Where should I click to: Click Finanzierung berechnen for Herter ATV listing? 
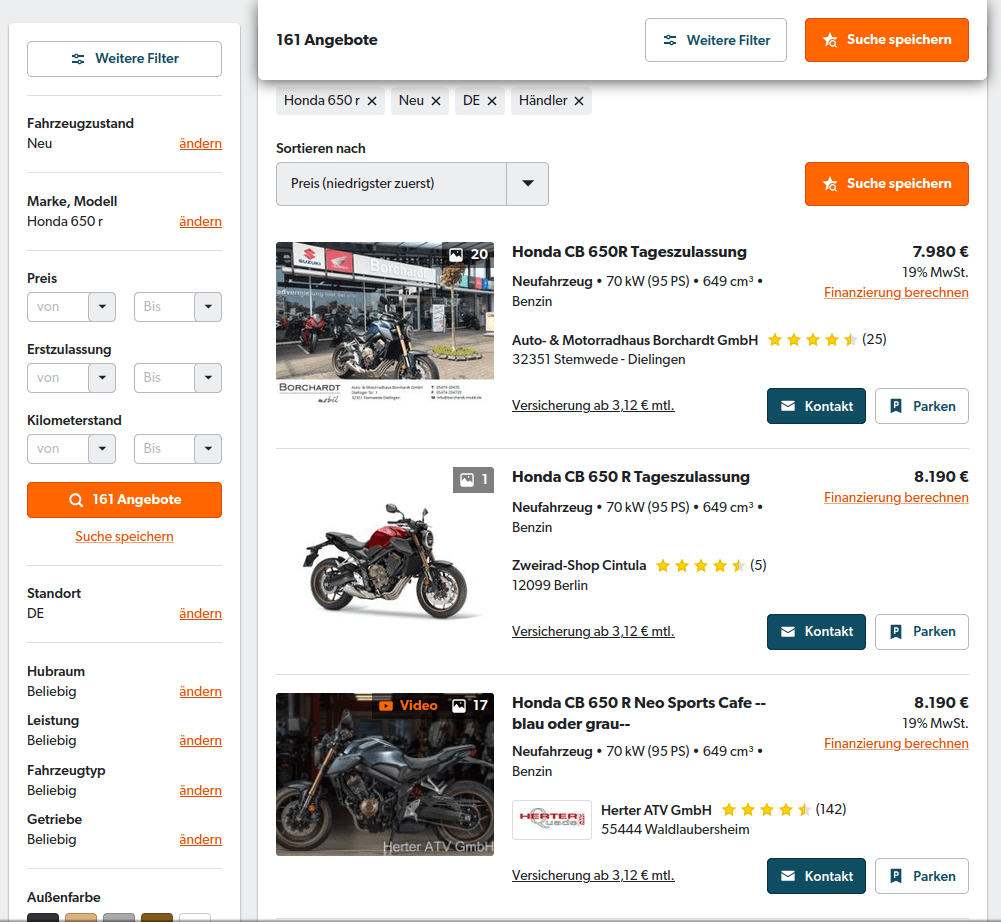896,743
